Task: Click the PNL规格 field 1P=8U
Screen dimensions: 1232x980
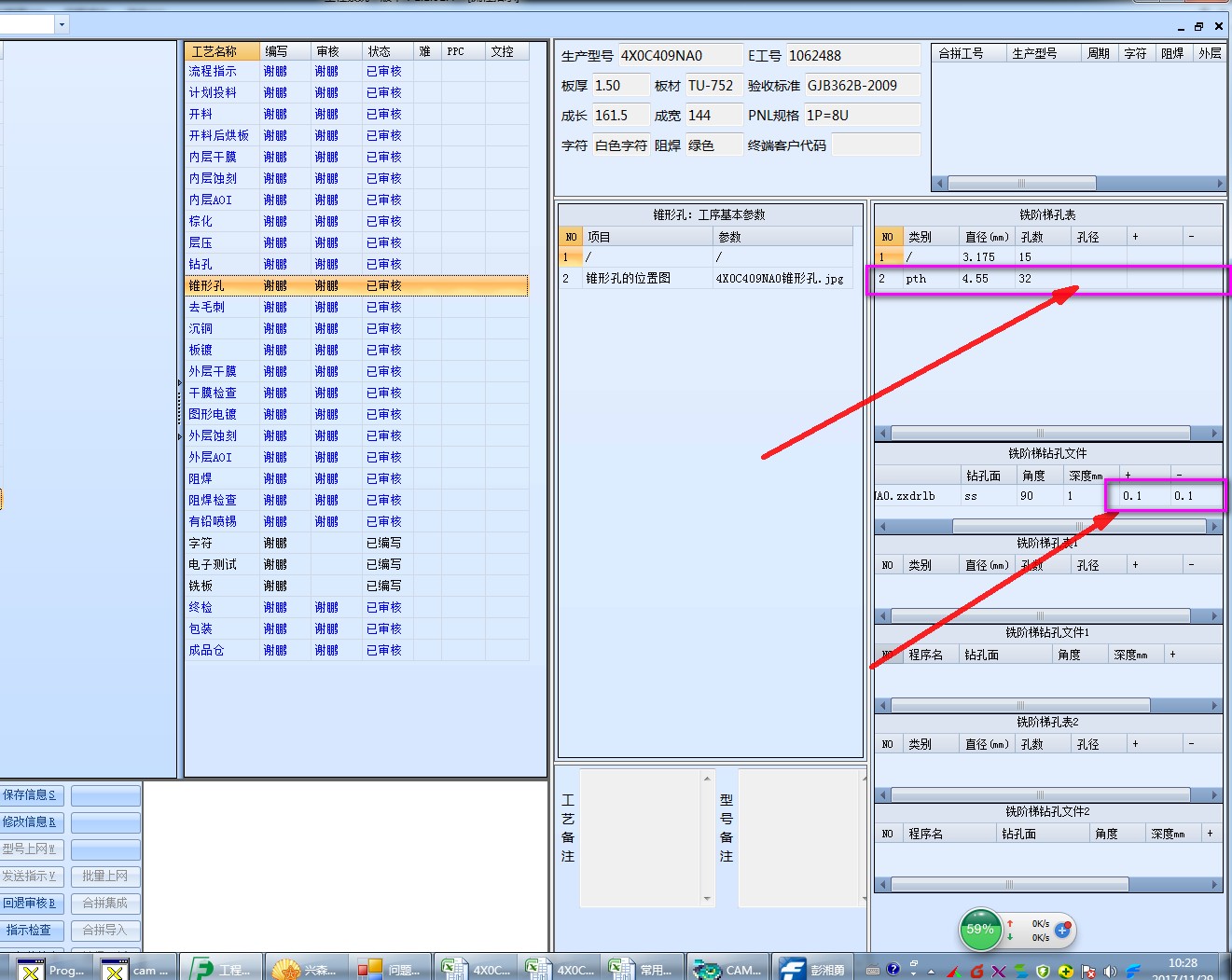Action: (862, 116)
